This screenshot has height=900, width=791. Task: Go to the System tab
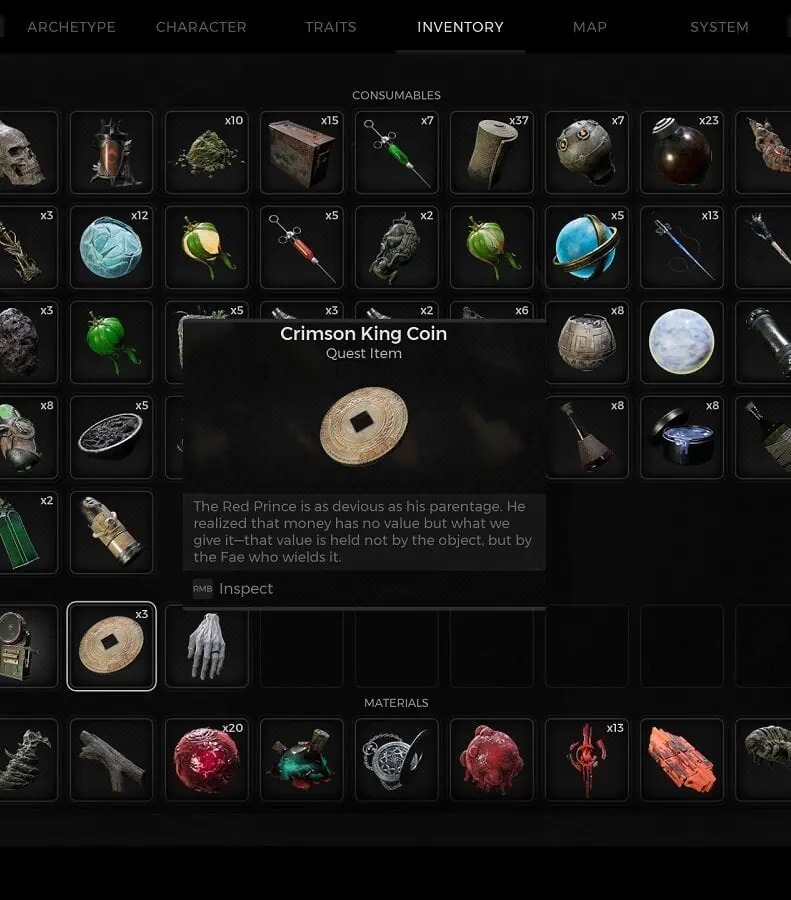pos(719,27)
